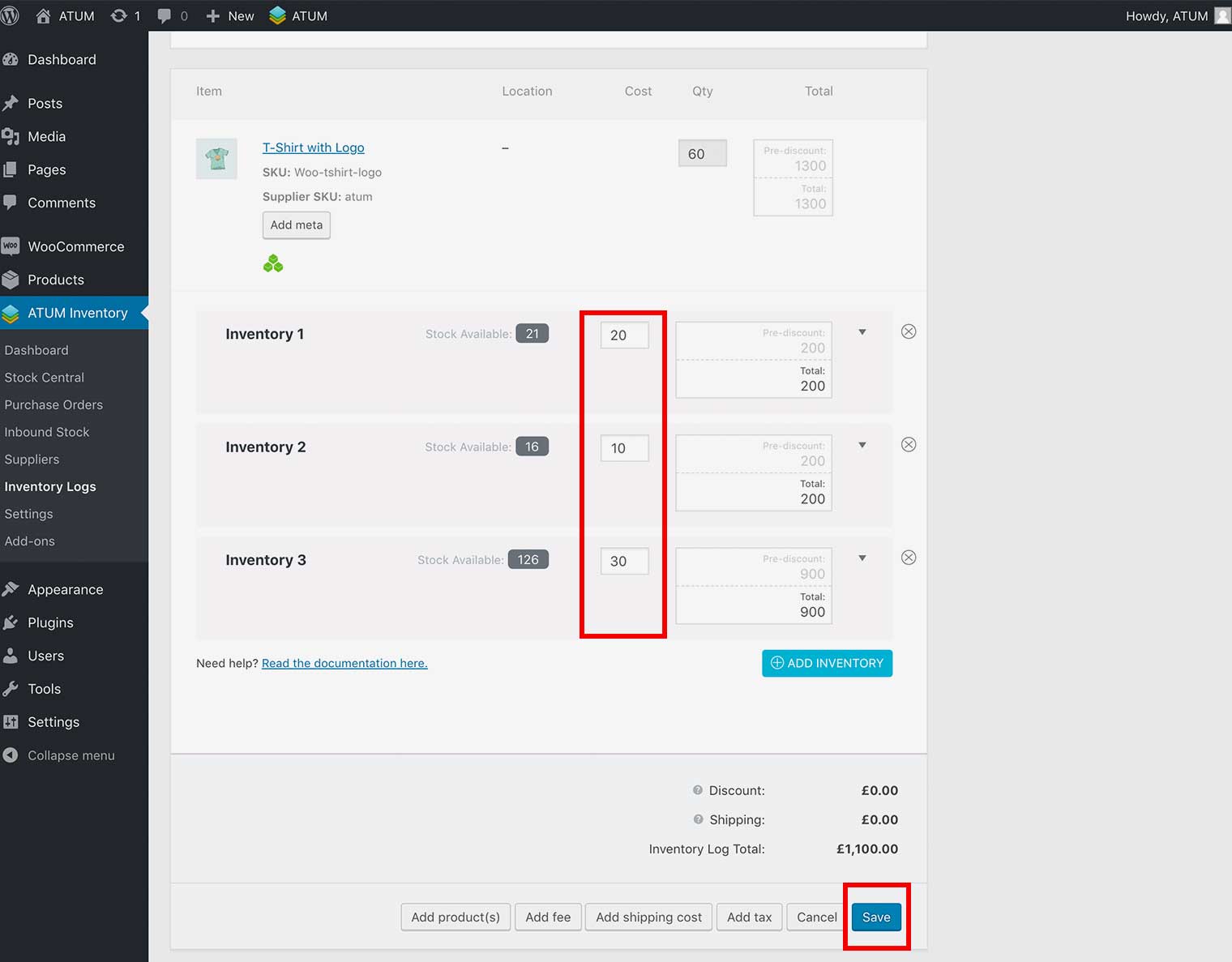
Task: Open the comments bubble icon
Action: (x=165, y=15)
